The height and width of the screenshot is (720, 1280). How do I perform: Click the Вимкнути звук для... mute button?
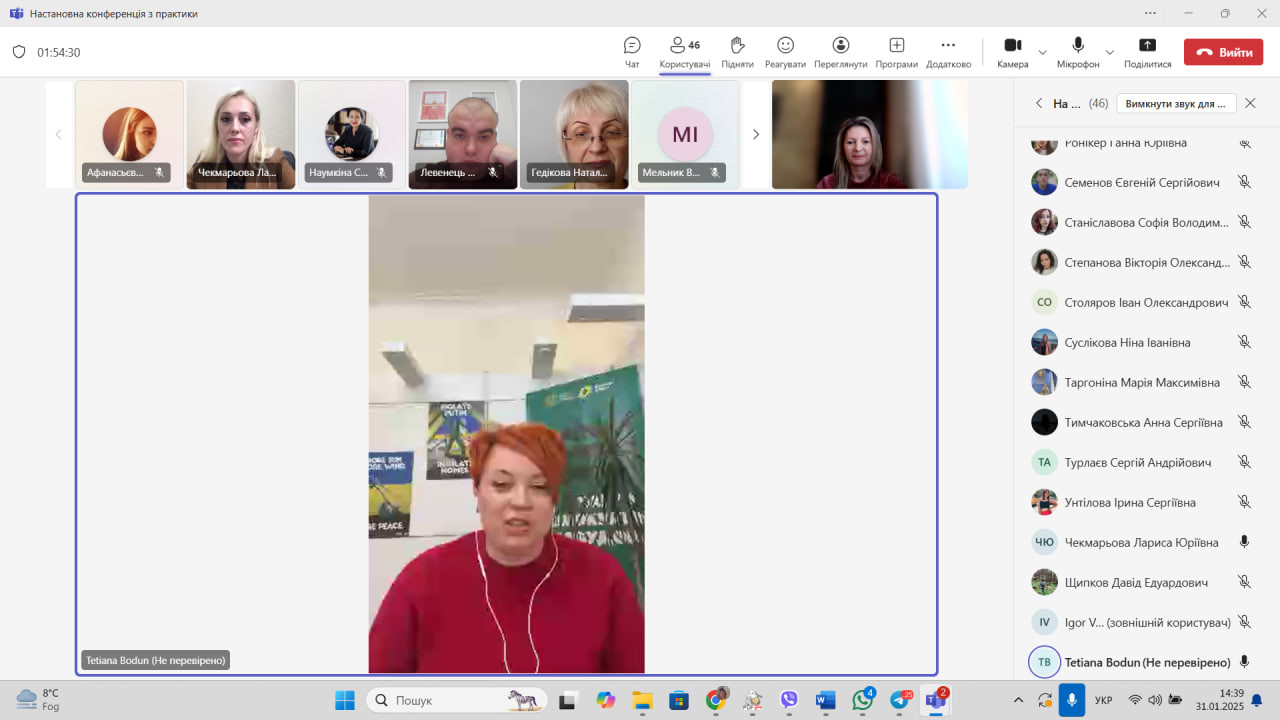(x=1176, y=103)
